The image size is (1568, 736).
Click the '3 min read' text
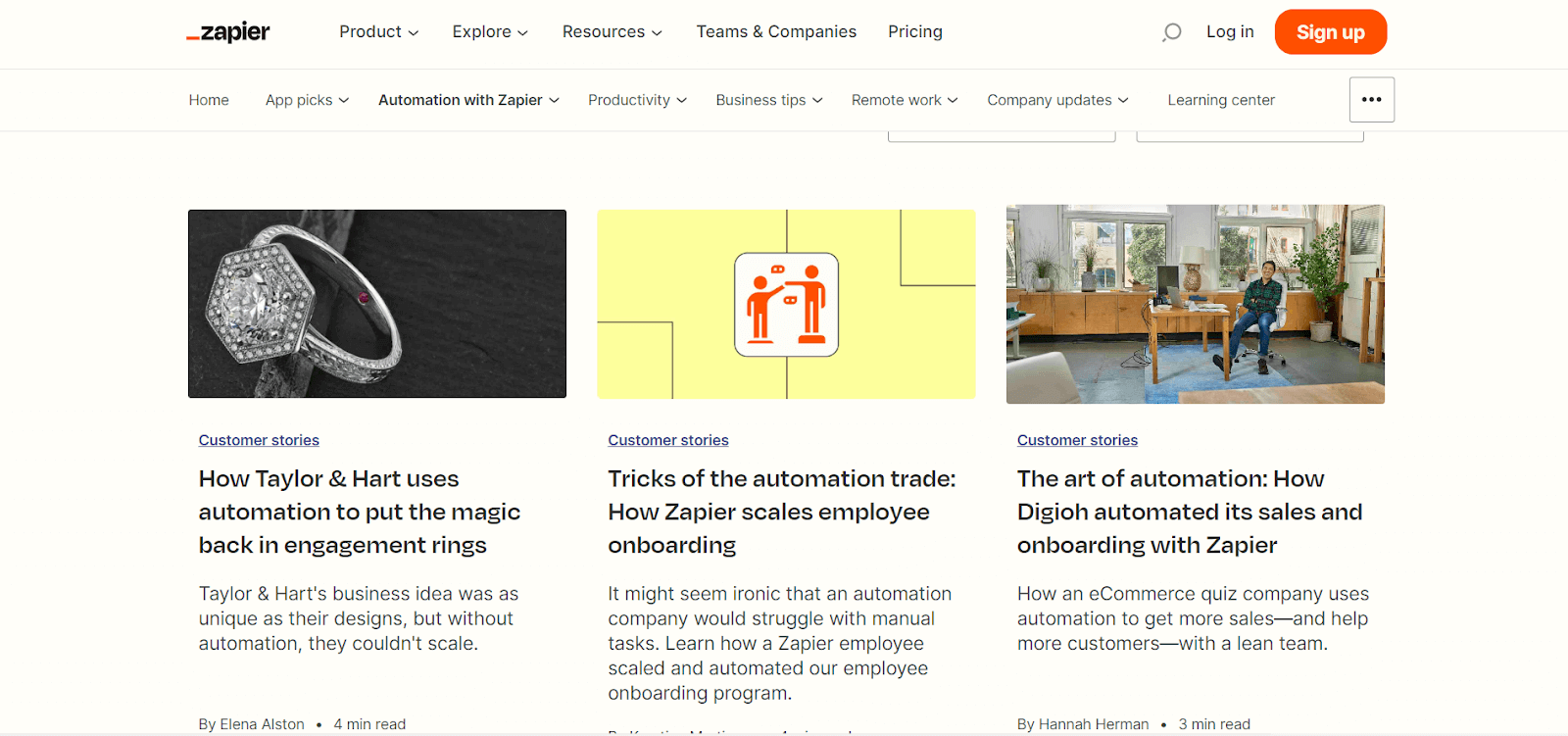coord(1214,724)
